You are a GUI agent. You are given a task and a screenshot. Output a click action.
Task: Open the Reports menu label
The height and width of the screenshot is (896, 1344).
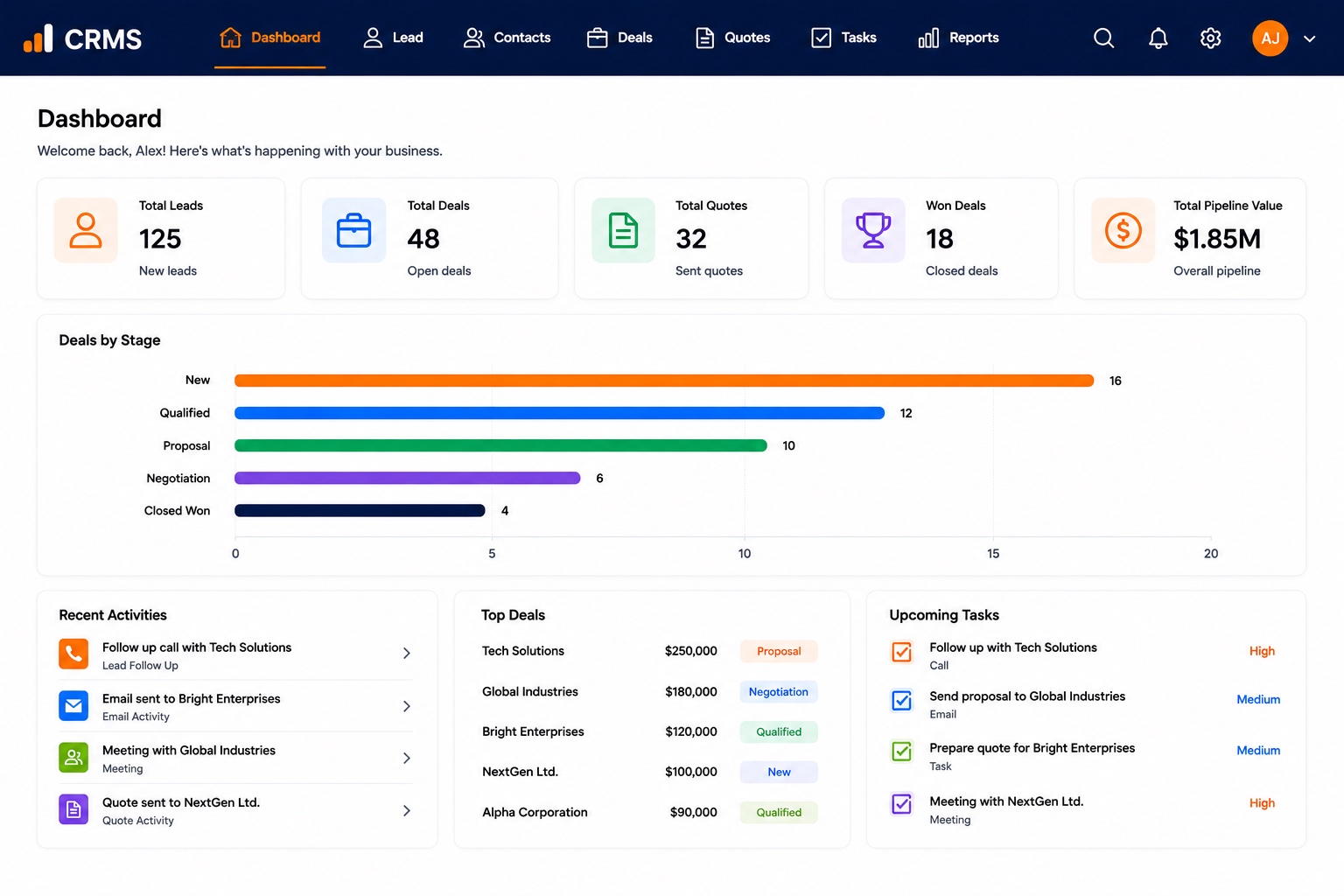pos(974,38)
